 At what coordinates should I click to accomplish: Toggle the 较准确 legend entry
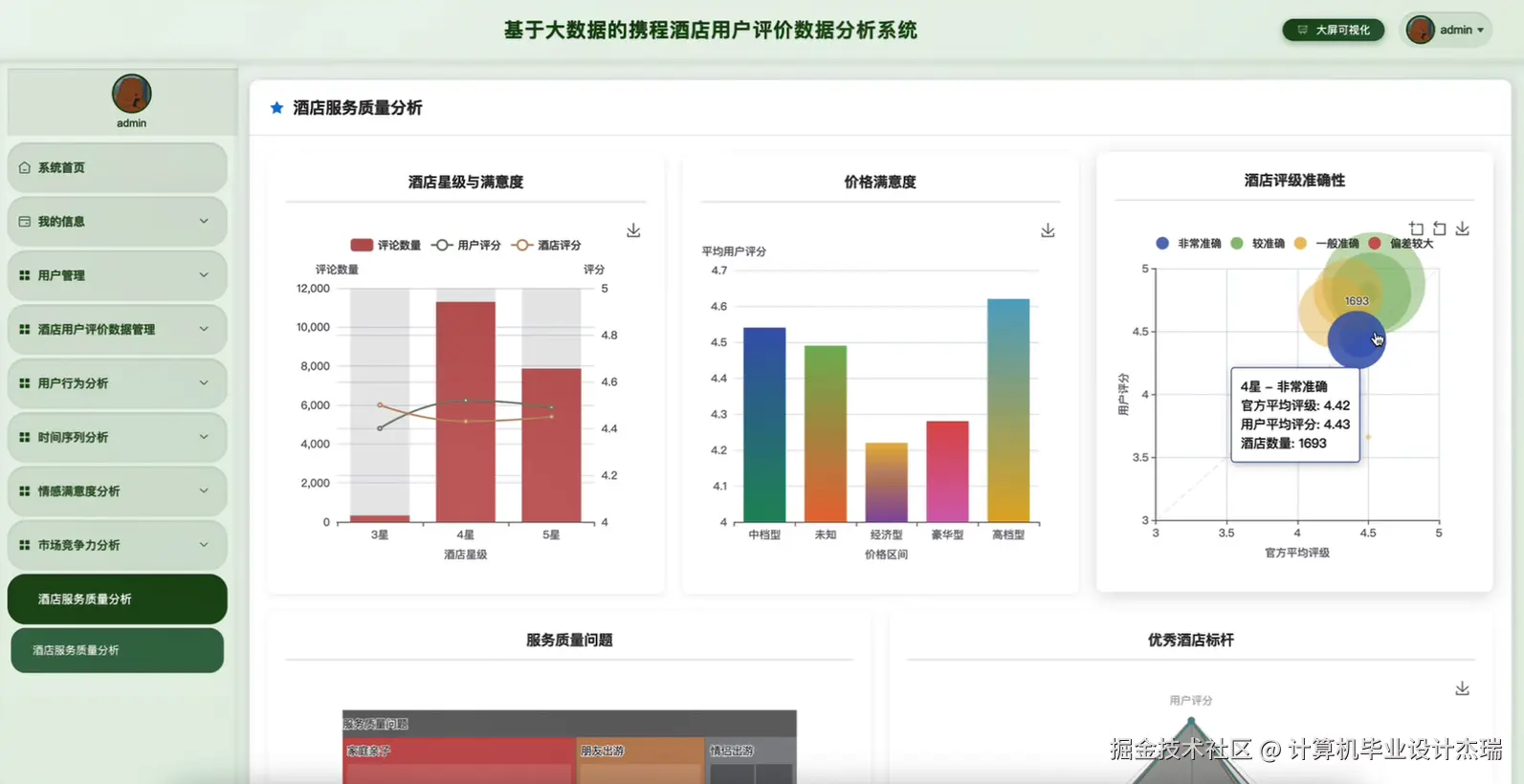1257,244
